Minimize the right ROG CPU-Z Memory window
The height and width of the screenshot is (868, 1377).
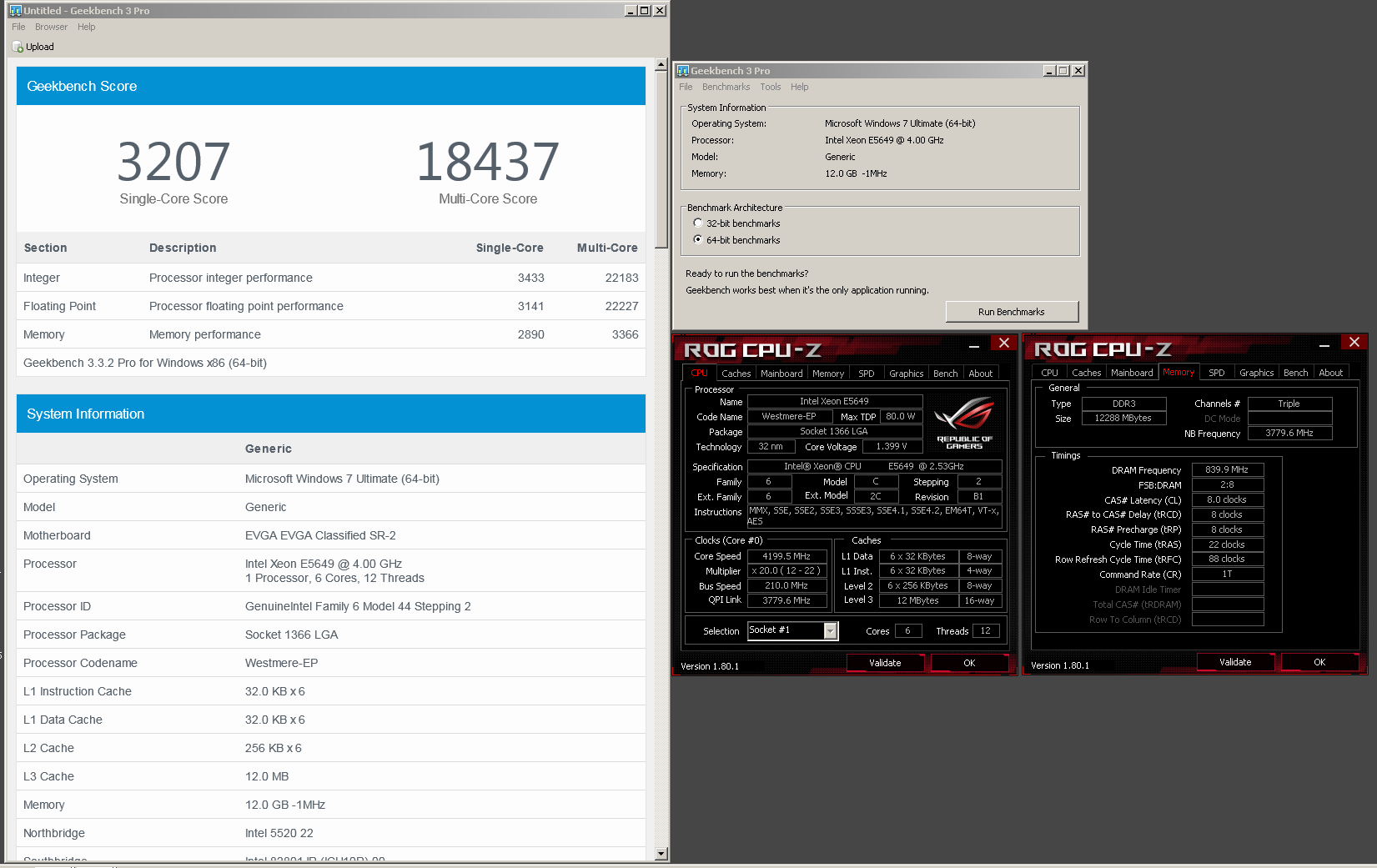tap(1324, 344)
